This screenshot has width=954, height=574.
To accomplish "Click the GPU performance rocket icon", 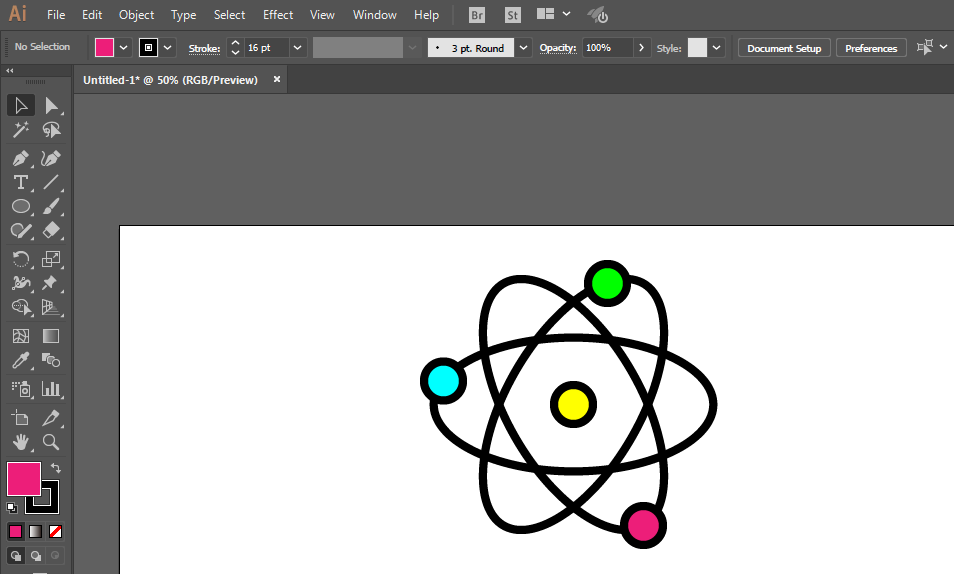I will (x=597, y=15).
